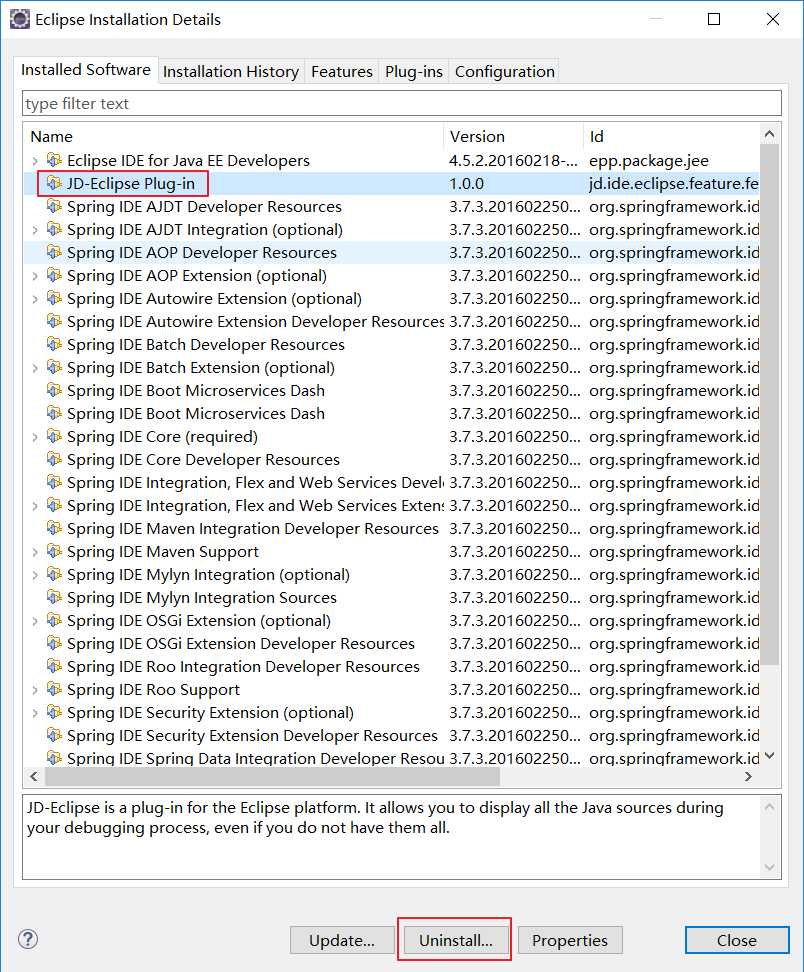Click the icon beside Spring IDE AOP Developer Resources
The image size is (804, 972).
[x=54, y=252]
